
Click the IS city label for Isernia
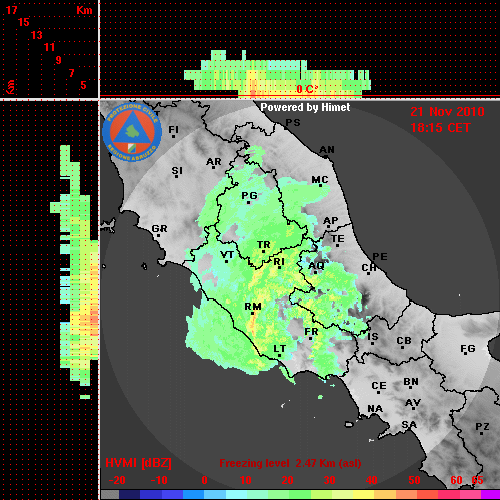tap(373, 337)
